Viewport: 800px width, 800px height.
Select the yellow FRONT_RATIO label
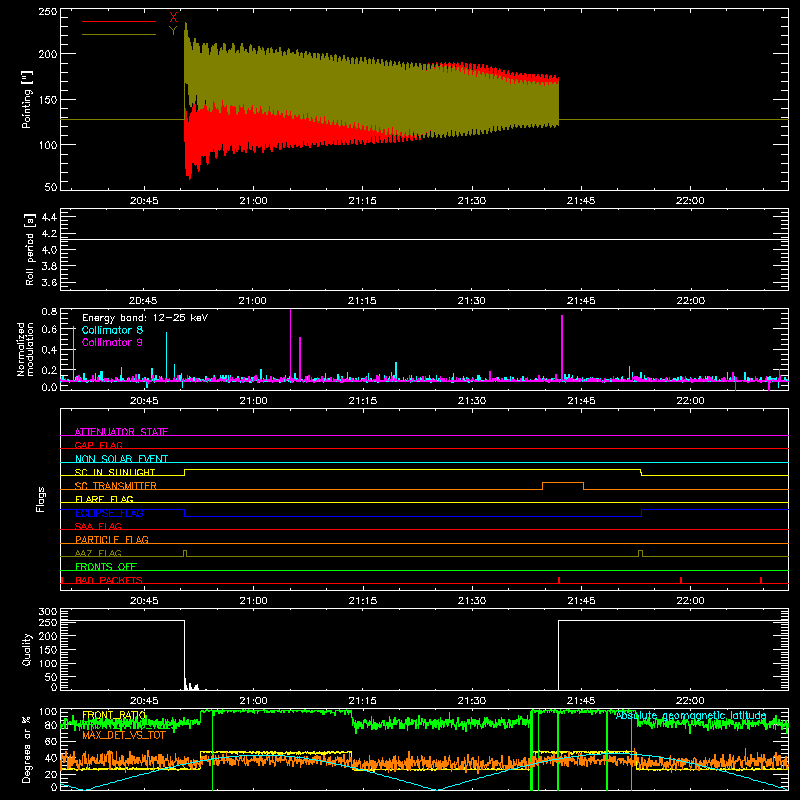click(114, 715)
